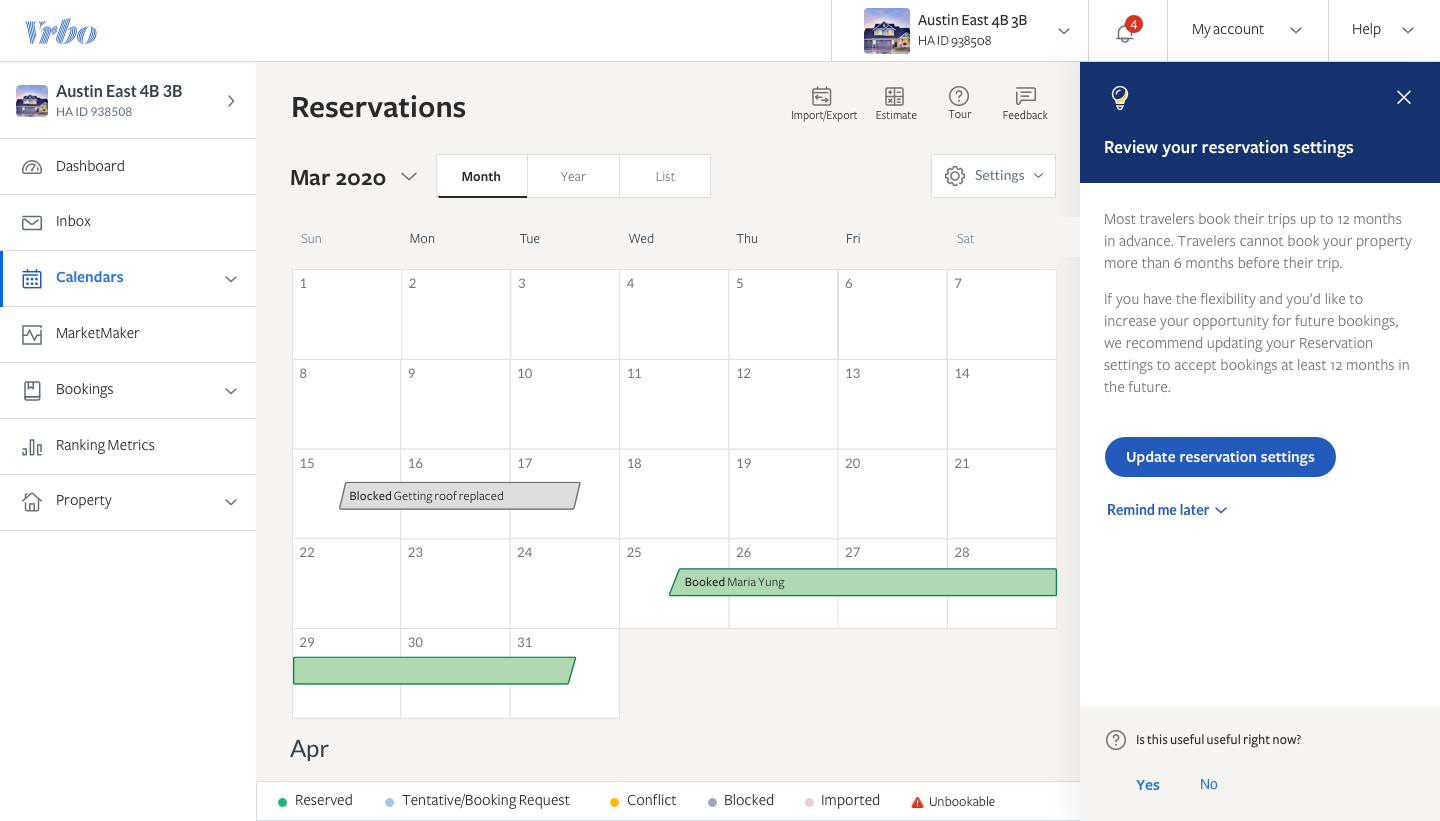Select March 23 calendar cell
This screenshot has width=1440, height=821.
[x=455, y=584]
